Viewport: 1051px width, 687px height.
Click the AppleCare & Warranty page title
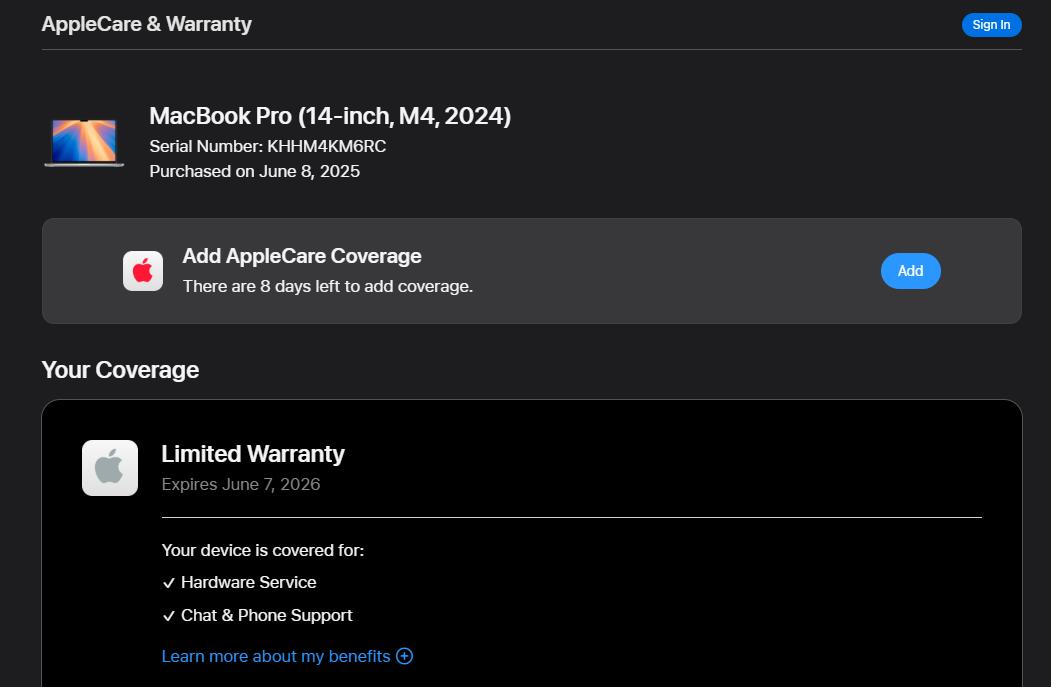pyautogui.click(x=146, y=24)
